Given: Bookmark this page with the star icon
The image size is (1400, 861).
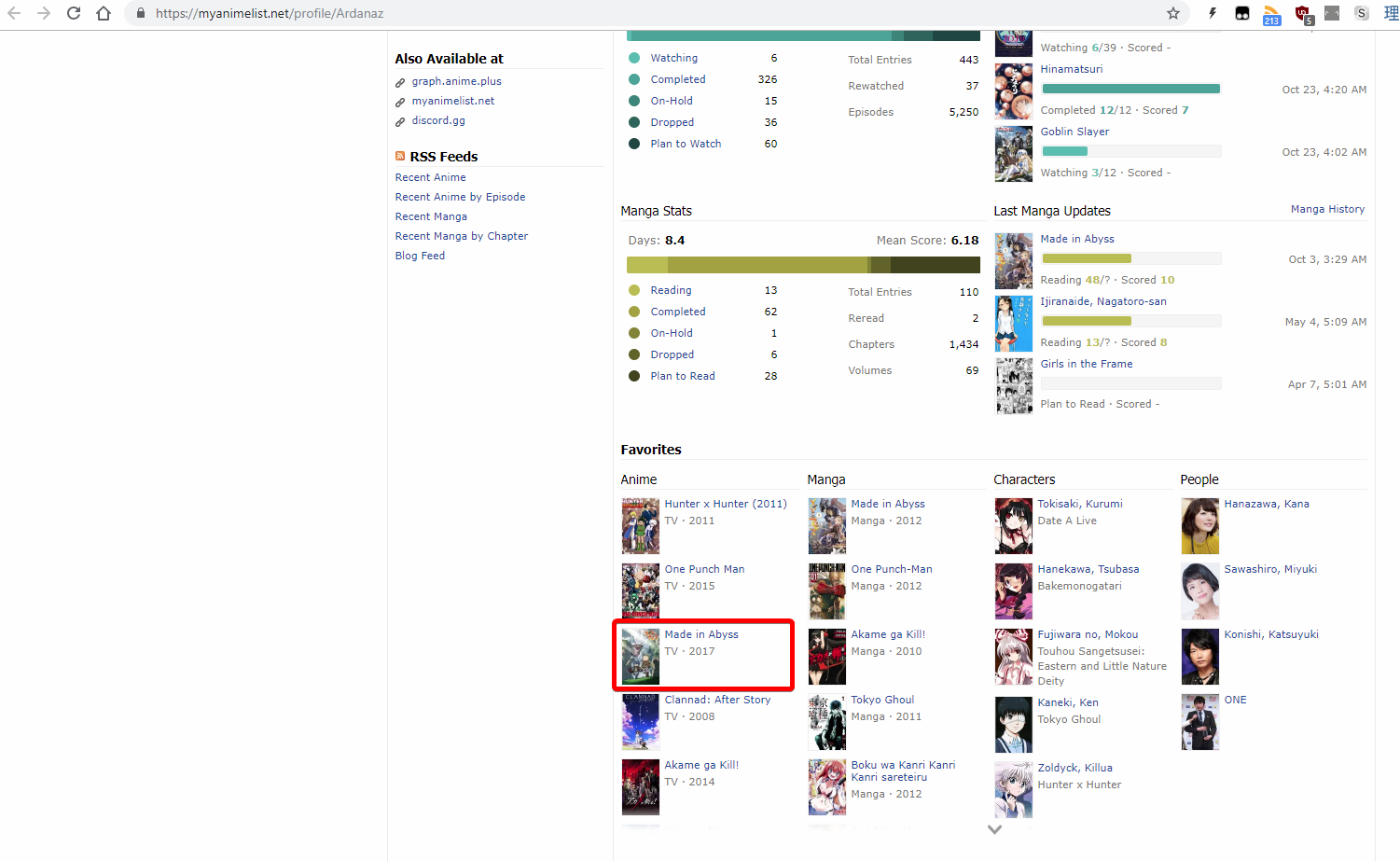Looking at the screenshot, I should [1173, 13].
